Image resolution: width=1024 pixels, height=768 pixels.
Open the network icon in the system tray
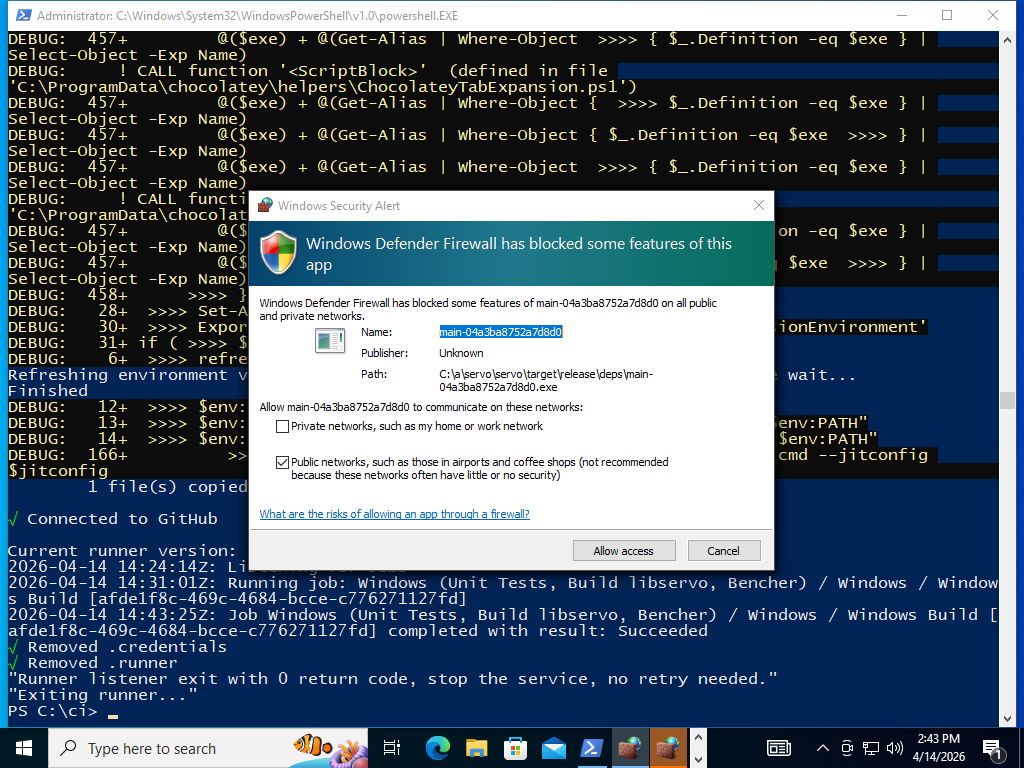[871, 748]
